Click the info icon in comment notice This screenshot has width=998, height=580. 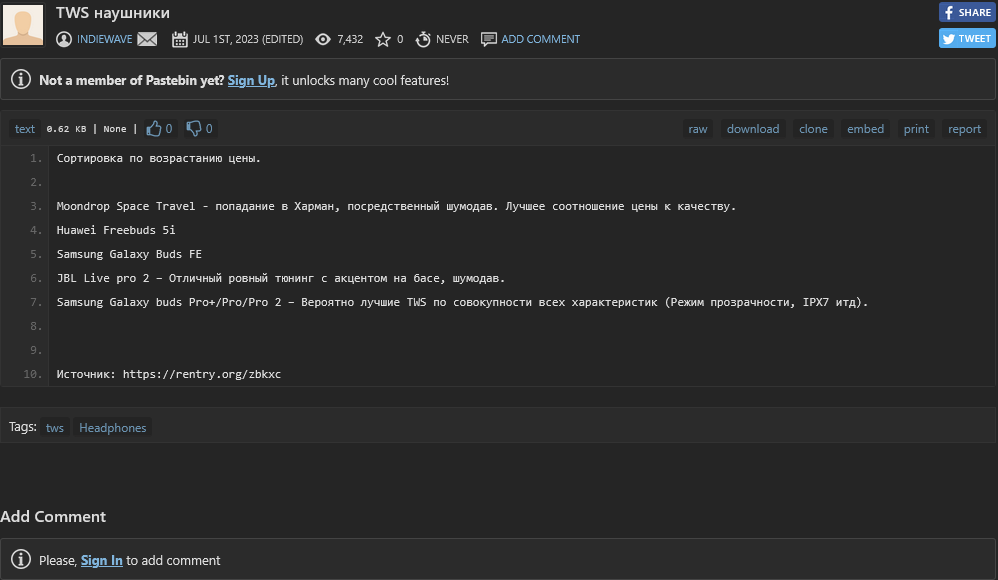pyautogui.click(x=20, y=559)
